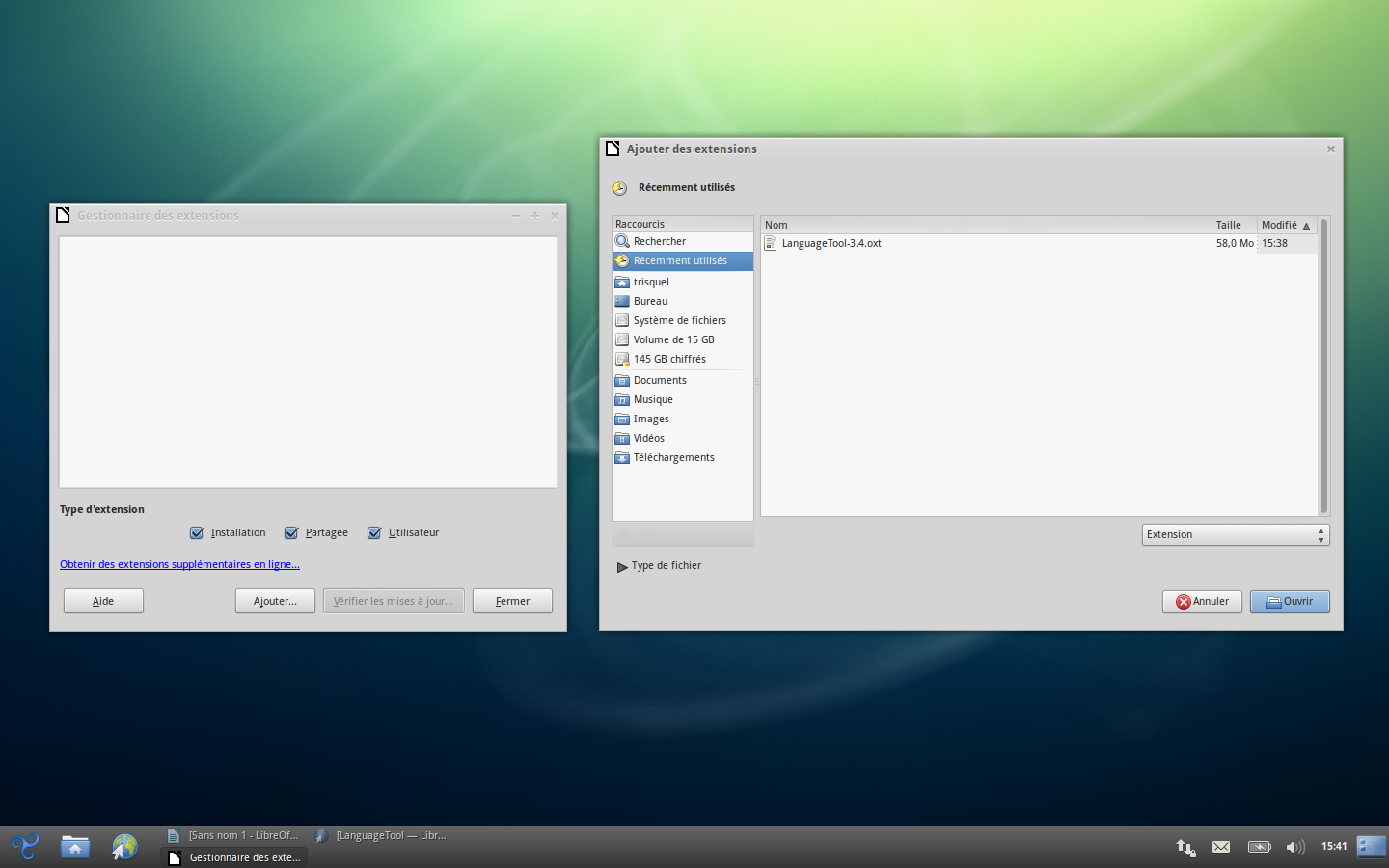This screenshot has height=868, width=1389.
Task: Toggle the Installation checkbox
Action: [197, 532]
